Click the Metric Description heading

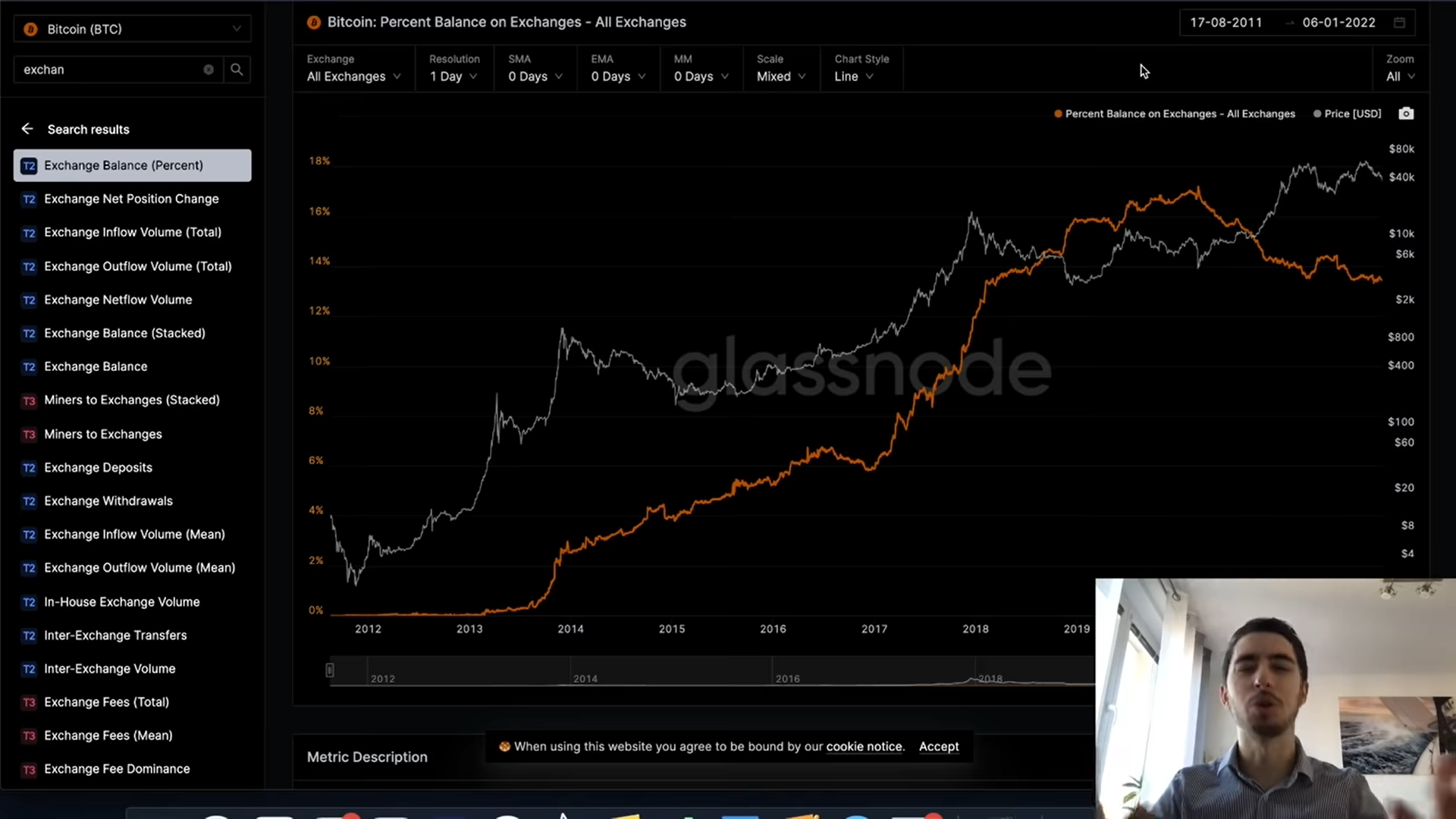[x=367, y=757]
